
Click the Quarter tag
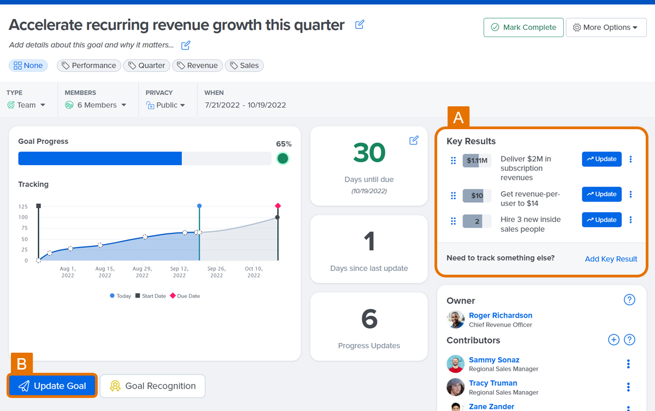tap(147, 66)
